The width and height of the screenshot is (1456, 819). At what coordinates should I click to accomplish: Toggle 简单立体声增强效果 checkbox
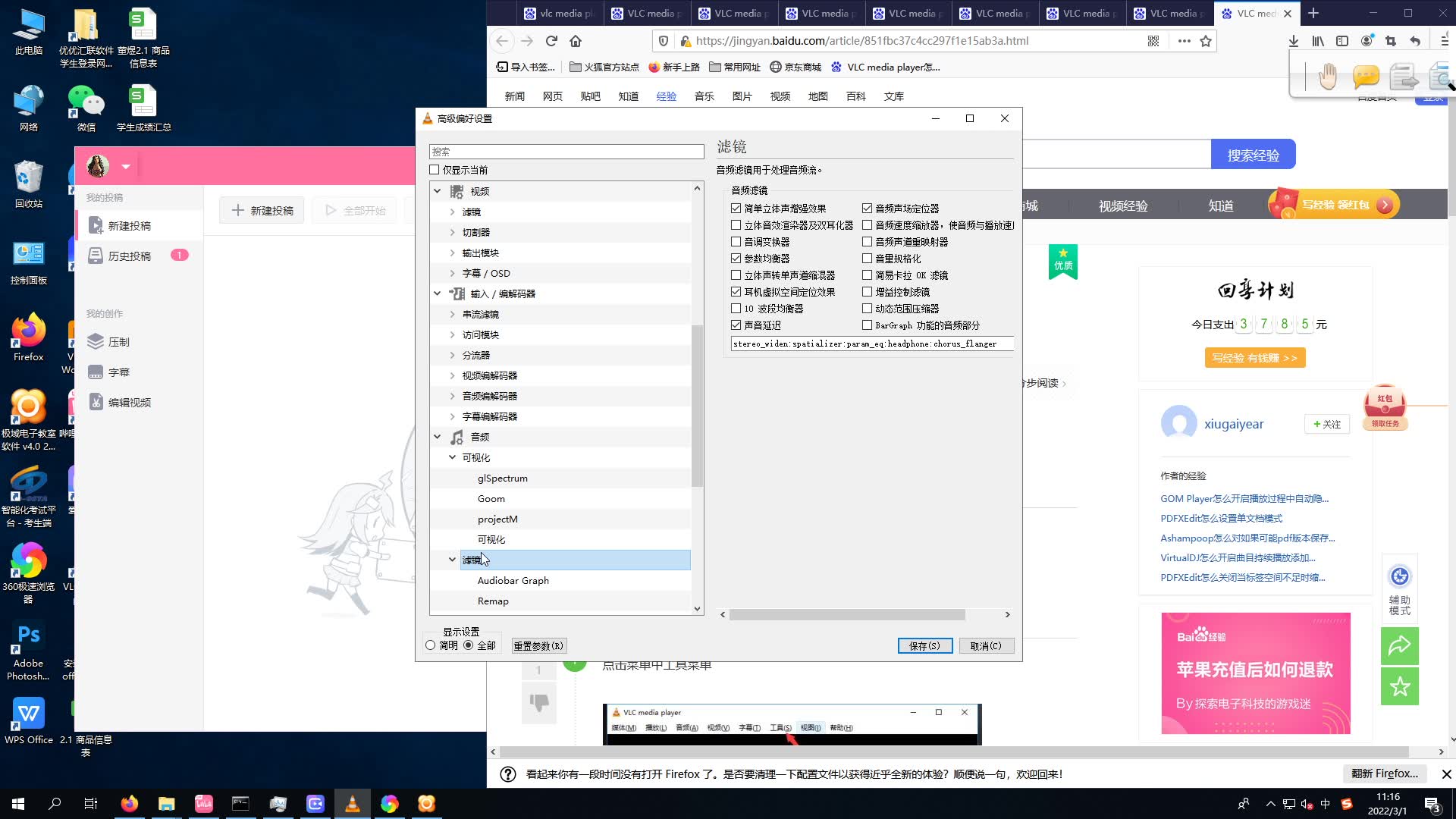(x=736, y=208)
